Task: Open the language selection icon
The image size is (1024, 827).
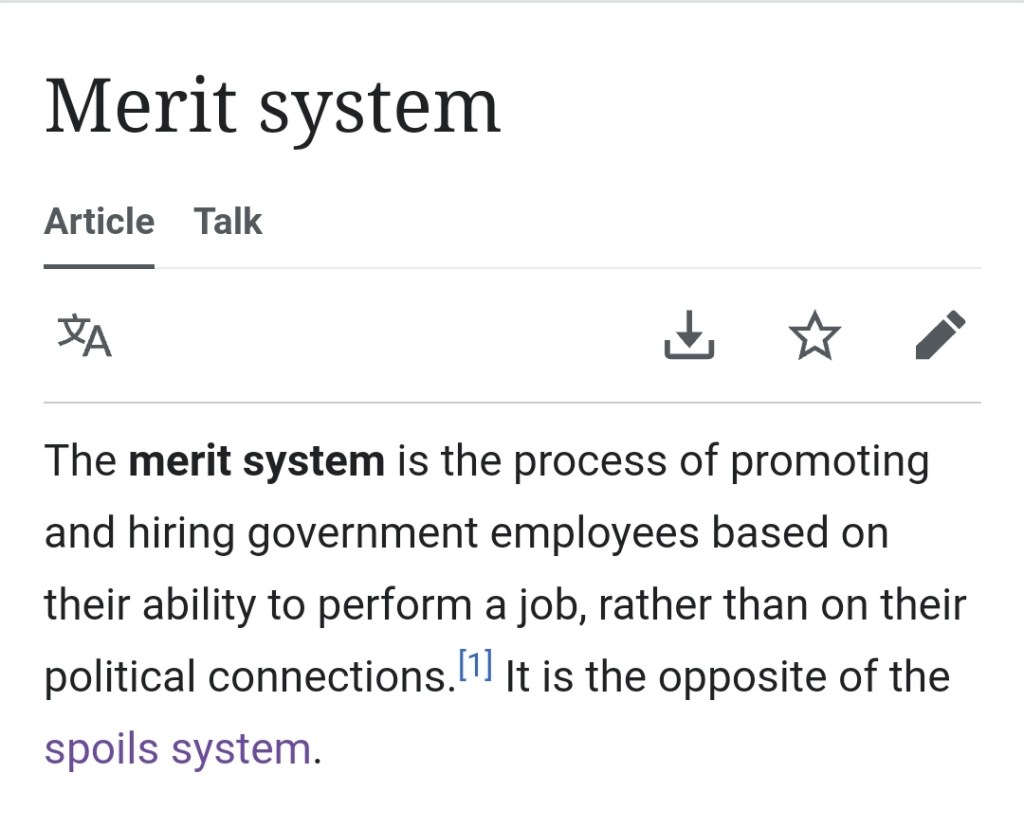Action: (x=84, y=336)
